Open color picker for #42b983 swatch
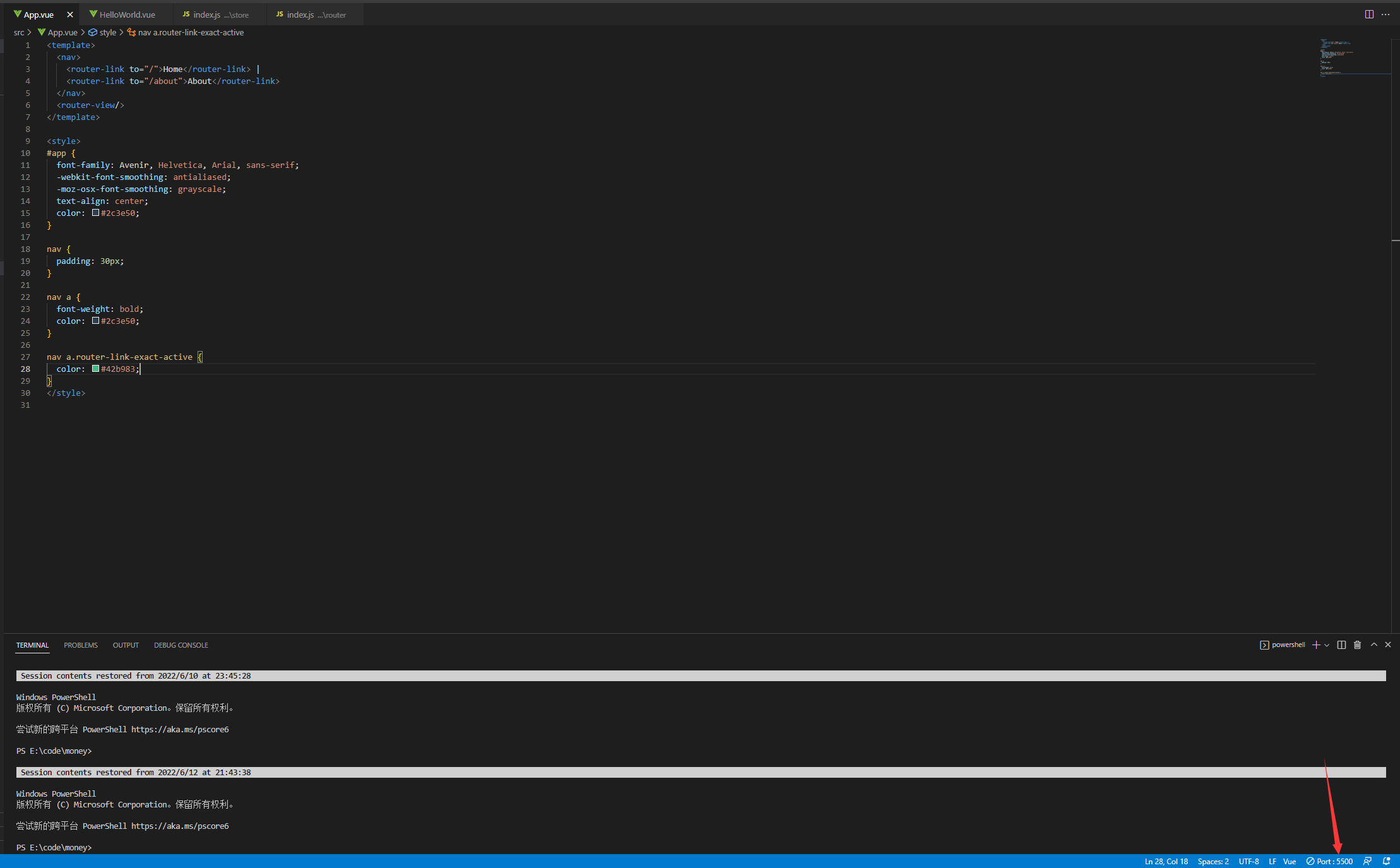1400x868 pixels. coord(95,369)
